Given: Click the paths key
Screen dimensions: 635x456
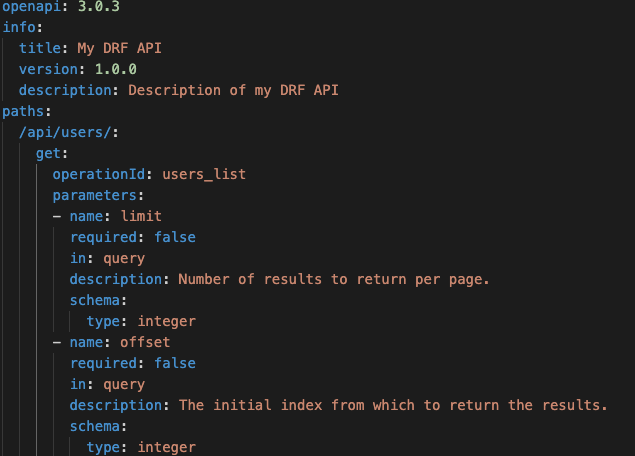Looking at the screenshot, I should coord(23,111).
